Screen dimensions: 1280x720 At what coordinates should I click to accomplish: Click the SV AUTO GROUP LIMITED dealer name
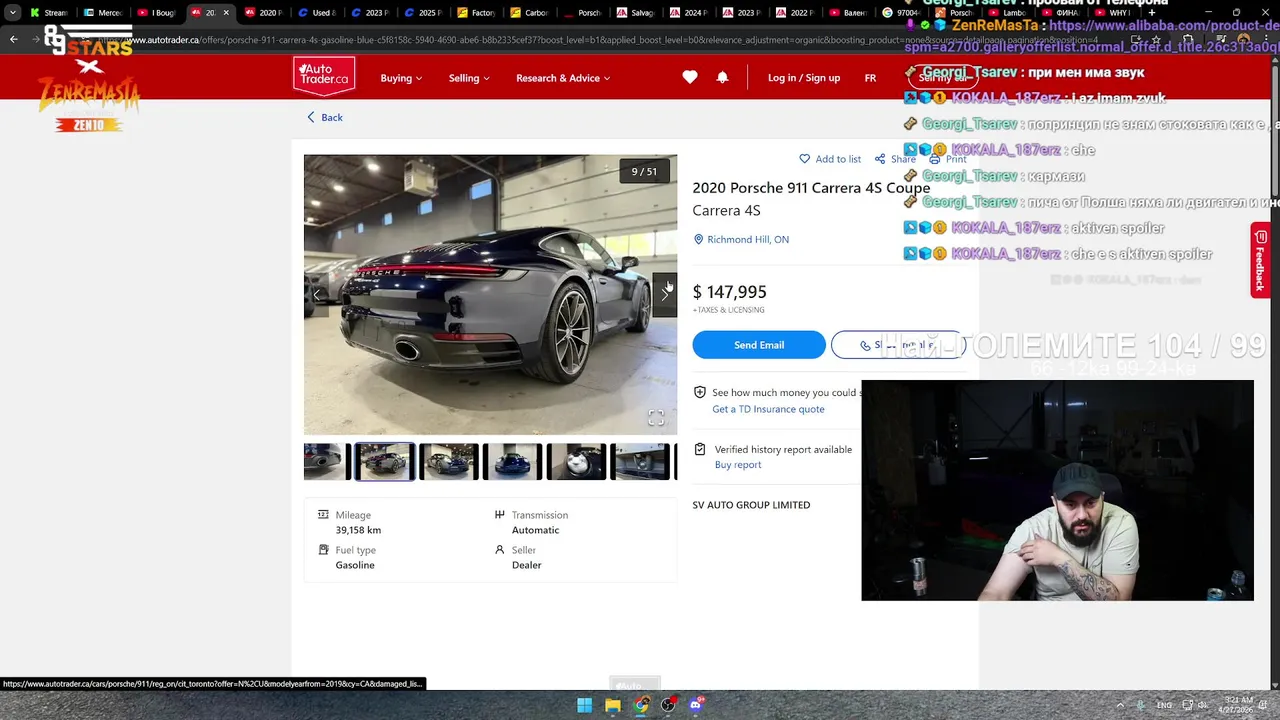[x=751, y=505]
